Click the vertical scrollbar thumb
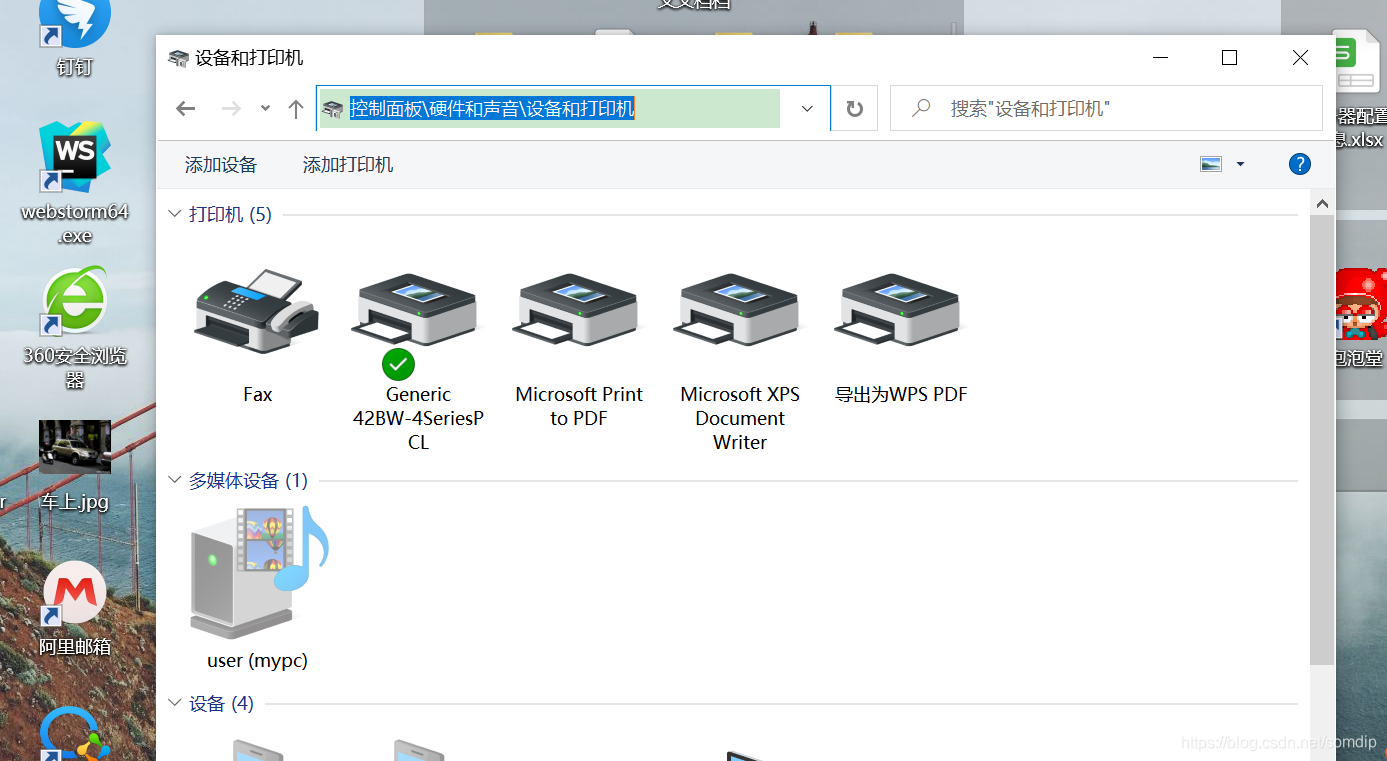The width and height of the screenshot is (1387, 761). pyautogui.click(x=1322, y=440)
